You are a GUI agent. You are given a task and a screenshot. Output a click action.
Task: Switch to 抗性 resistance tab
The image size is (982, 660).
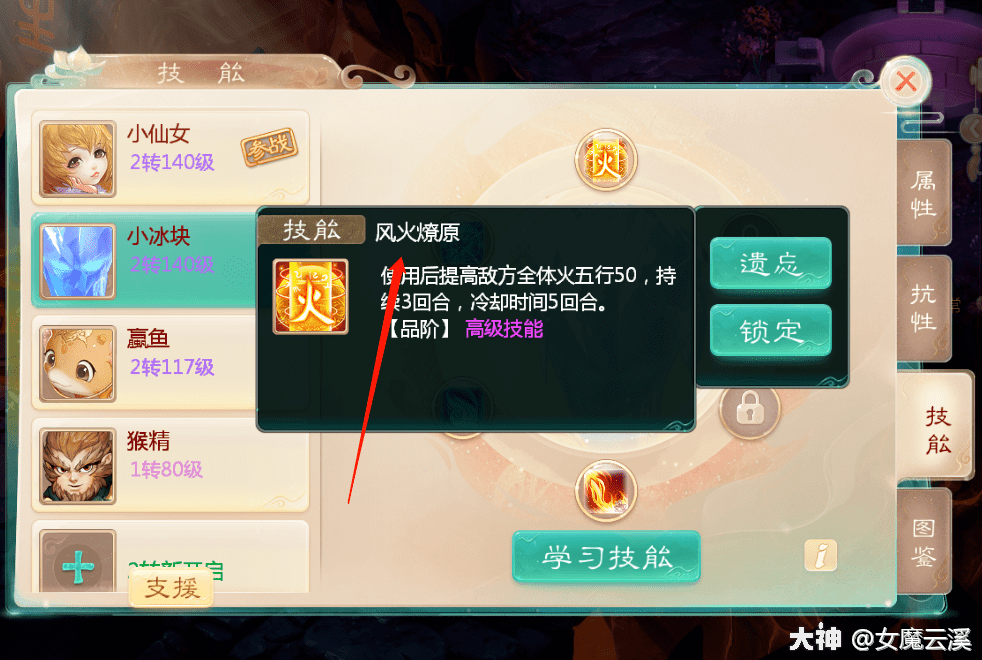pyautogui.click(x=924, y=308)
